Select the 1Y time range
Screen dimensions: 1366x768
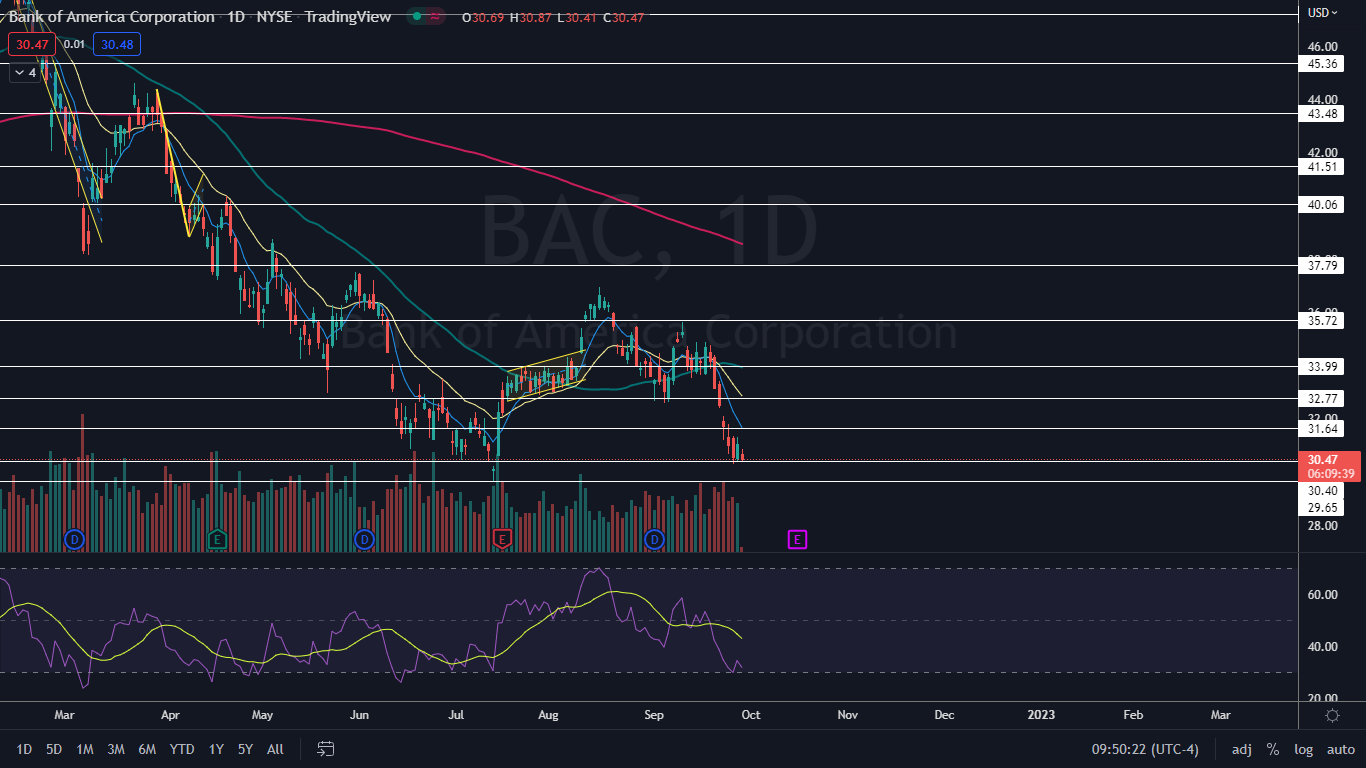coord(216,749)
